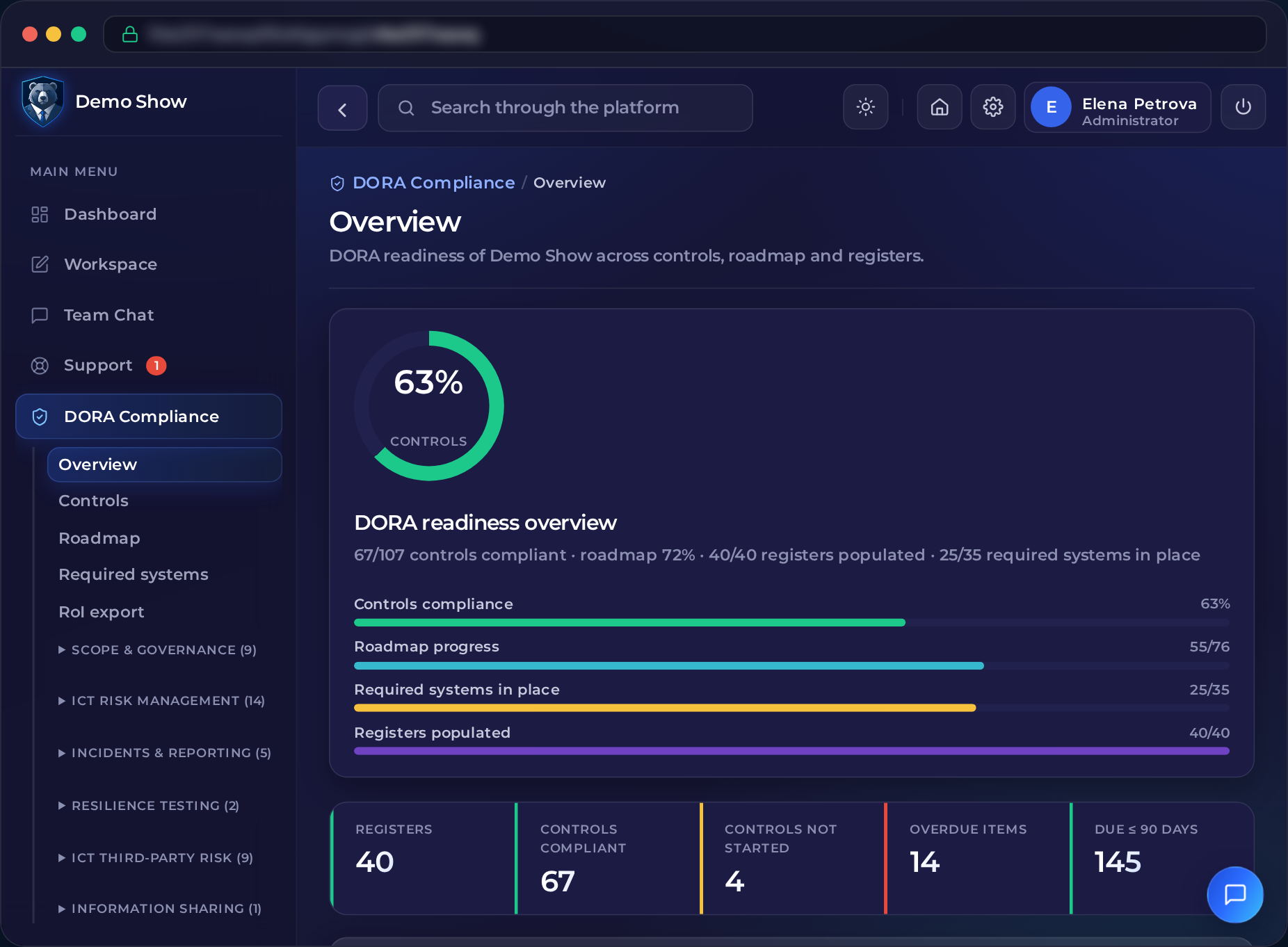The width and height of the screenshot is (1288, 947).
Task: Expand ICT Risk Management (14) section
Action: (x=161, y=701)
